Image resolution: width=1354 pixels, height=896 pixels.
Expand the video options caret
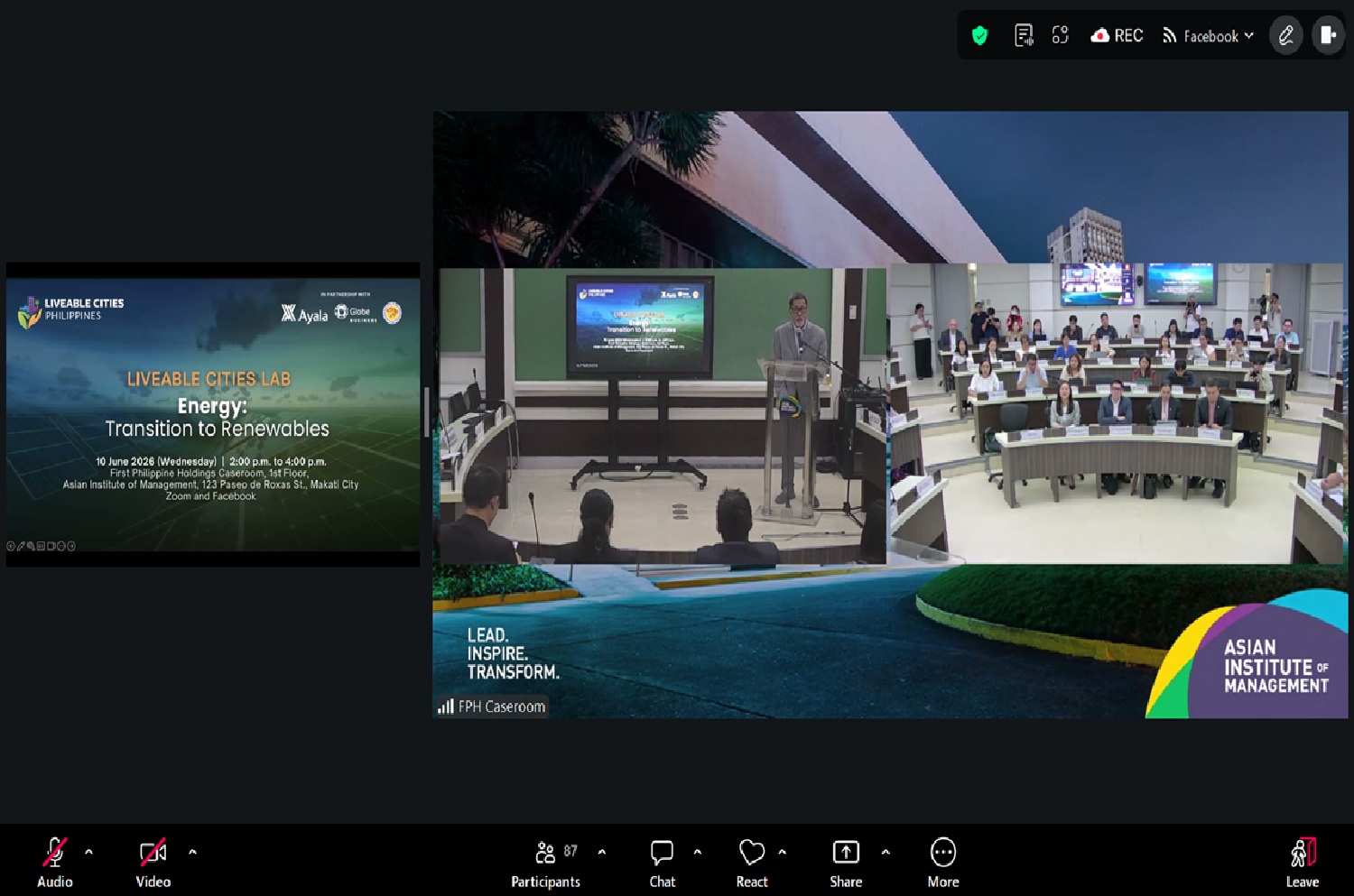click(192, 852)
